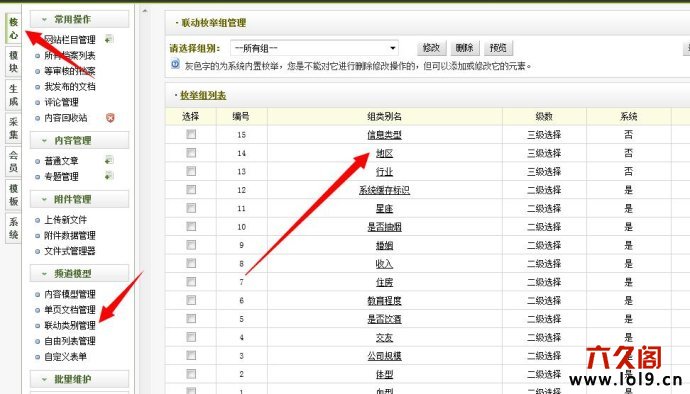Click the add icon beside 网站栏目管理
This screenshot has height=394, width=690.
click(x=109, y=40)
